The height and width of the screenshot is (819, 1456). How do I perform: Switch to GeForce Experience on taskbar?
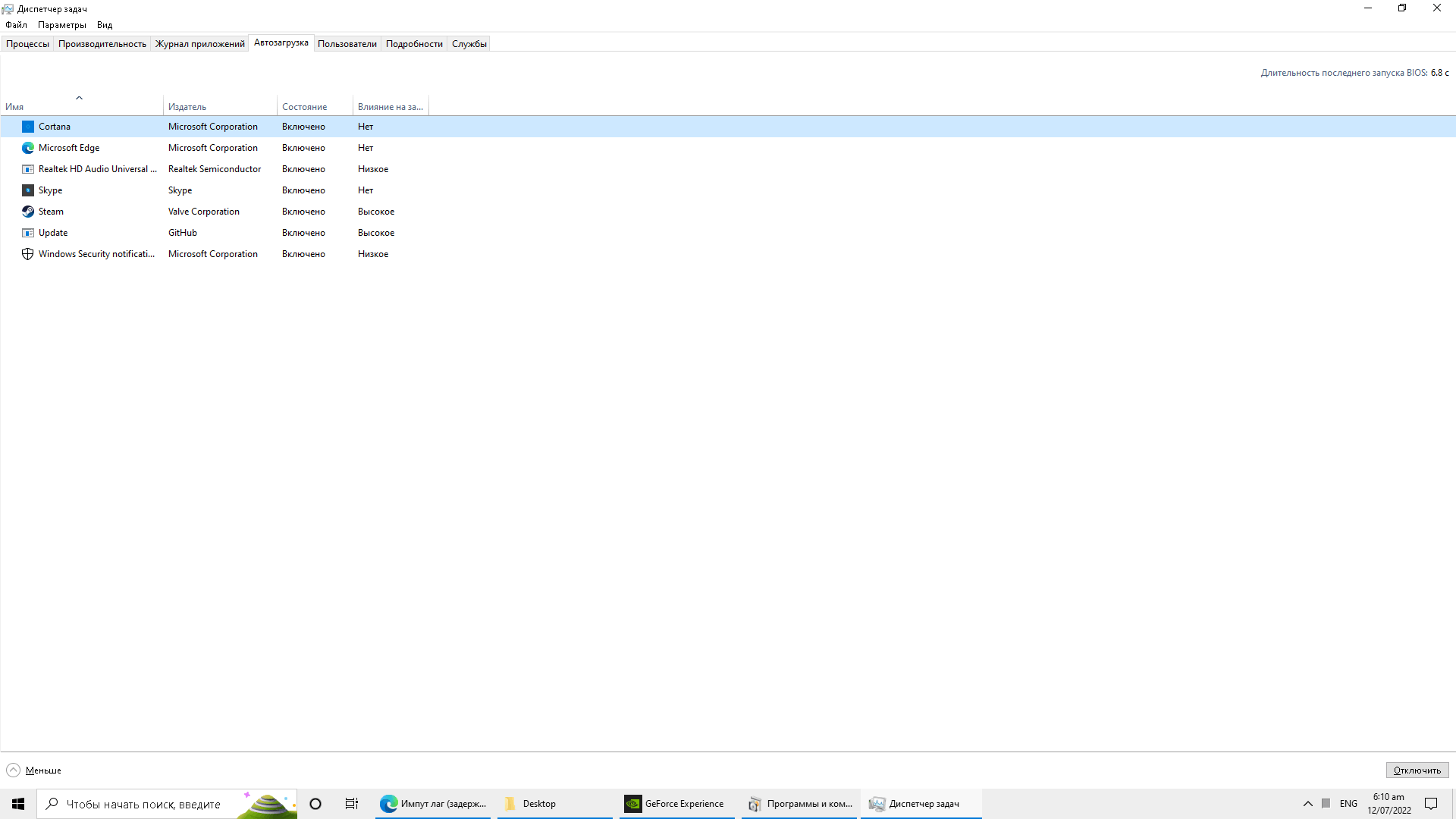click(x=677, y=804)
